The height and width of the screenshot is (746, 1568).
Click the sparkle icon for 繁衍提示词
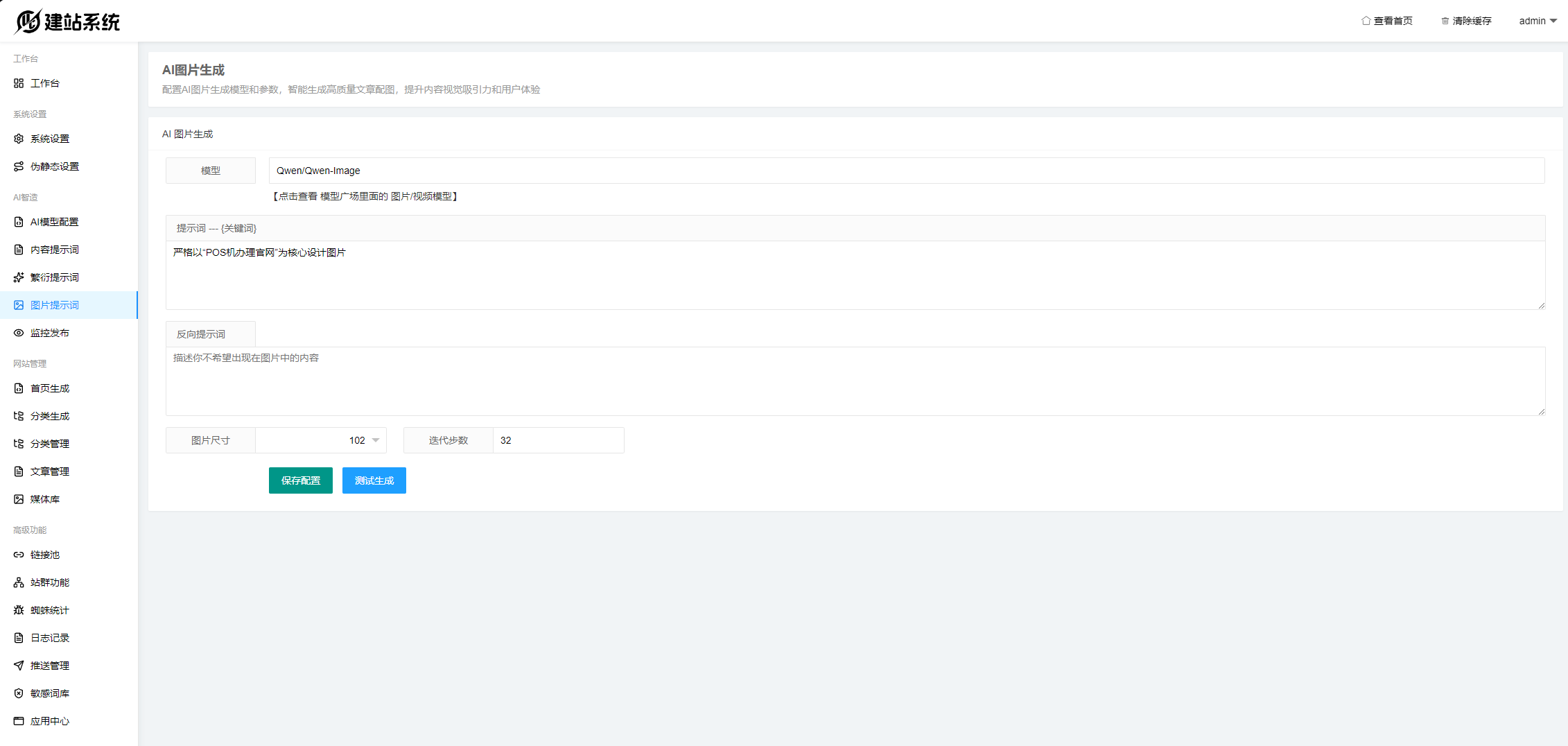[19, 277]
